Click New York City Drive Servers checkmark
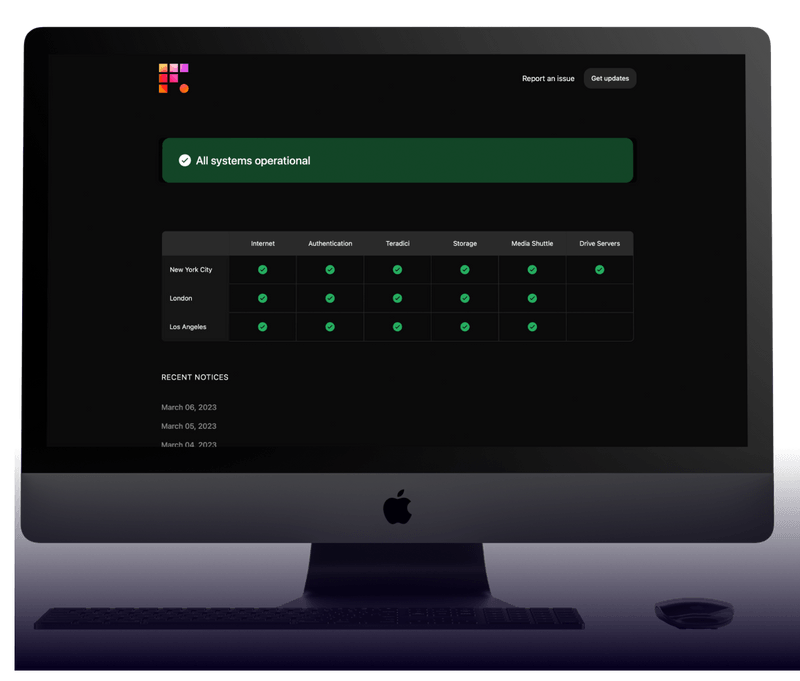 point(599,270)
